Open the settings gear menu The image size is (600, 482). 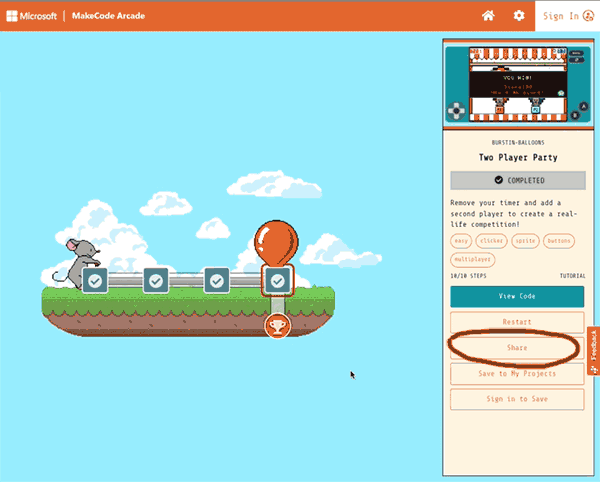[519, 16]
